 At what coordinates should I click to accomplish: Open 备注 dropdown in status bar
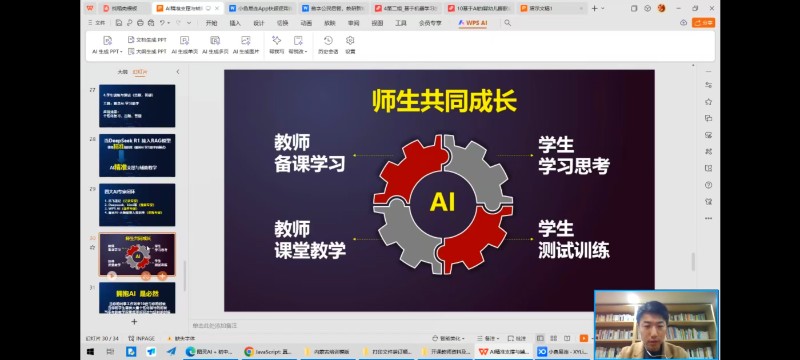click(488, 338)
